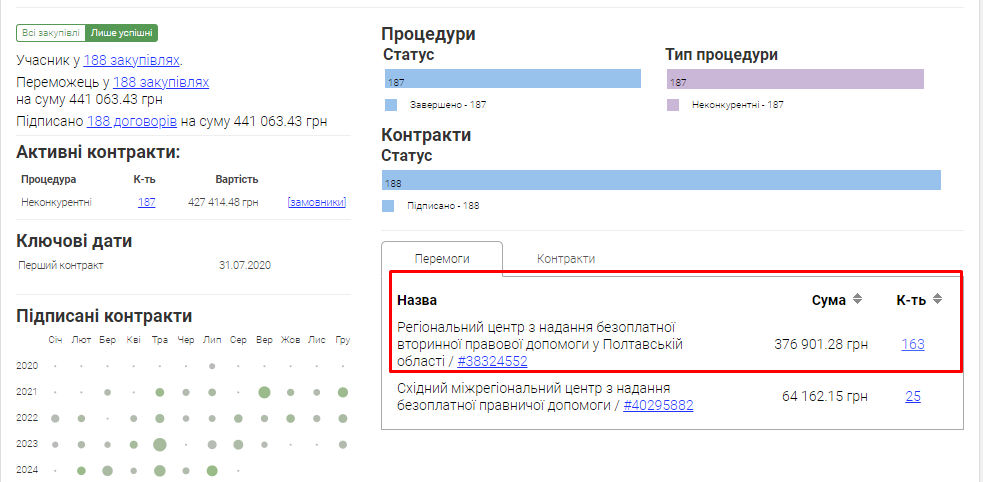Viewport: 983px width, 482px height.
Task: Click the 187 active contracts count link
Action: click(146, 202)
